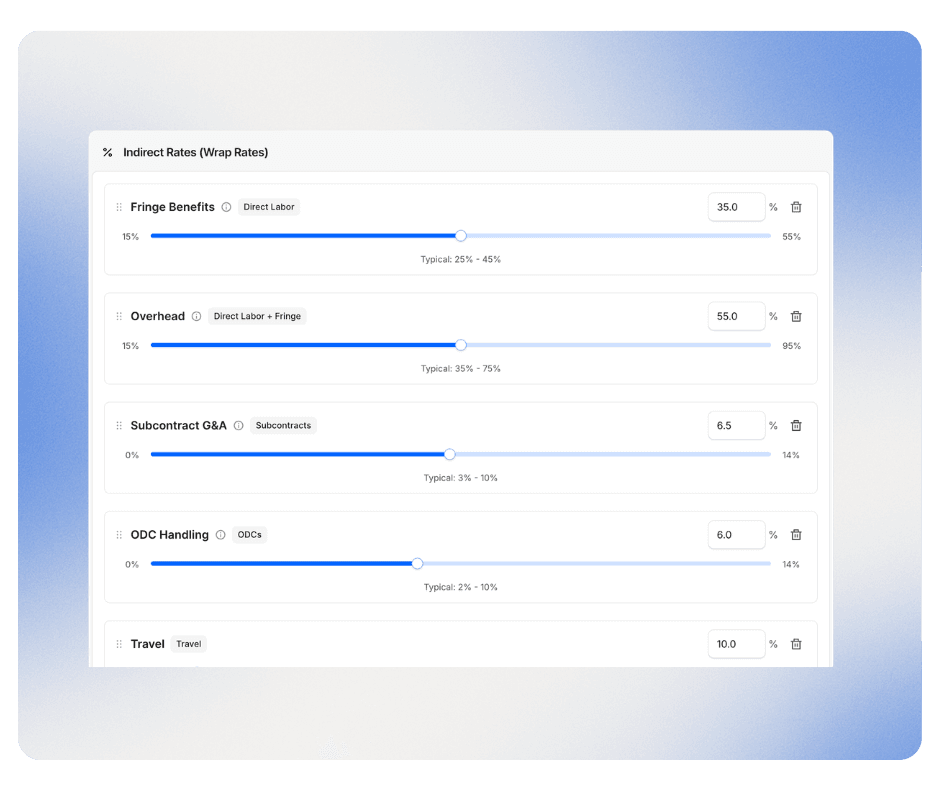Show info for Subcontract G&A
The width and height of the screenshot is (940, 788).
[238, 425]
